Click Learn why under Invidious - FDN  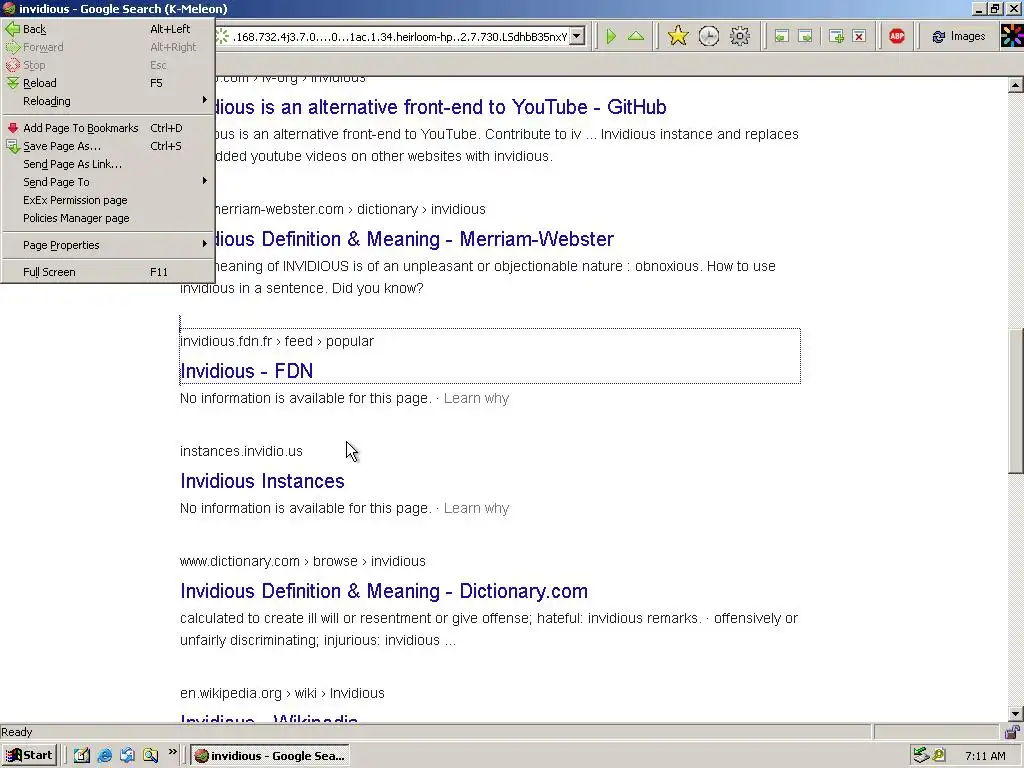click(476, 398)
